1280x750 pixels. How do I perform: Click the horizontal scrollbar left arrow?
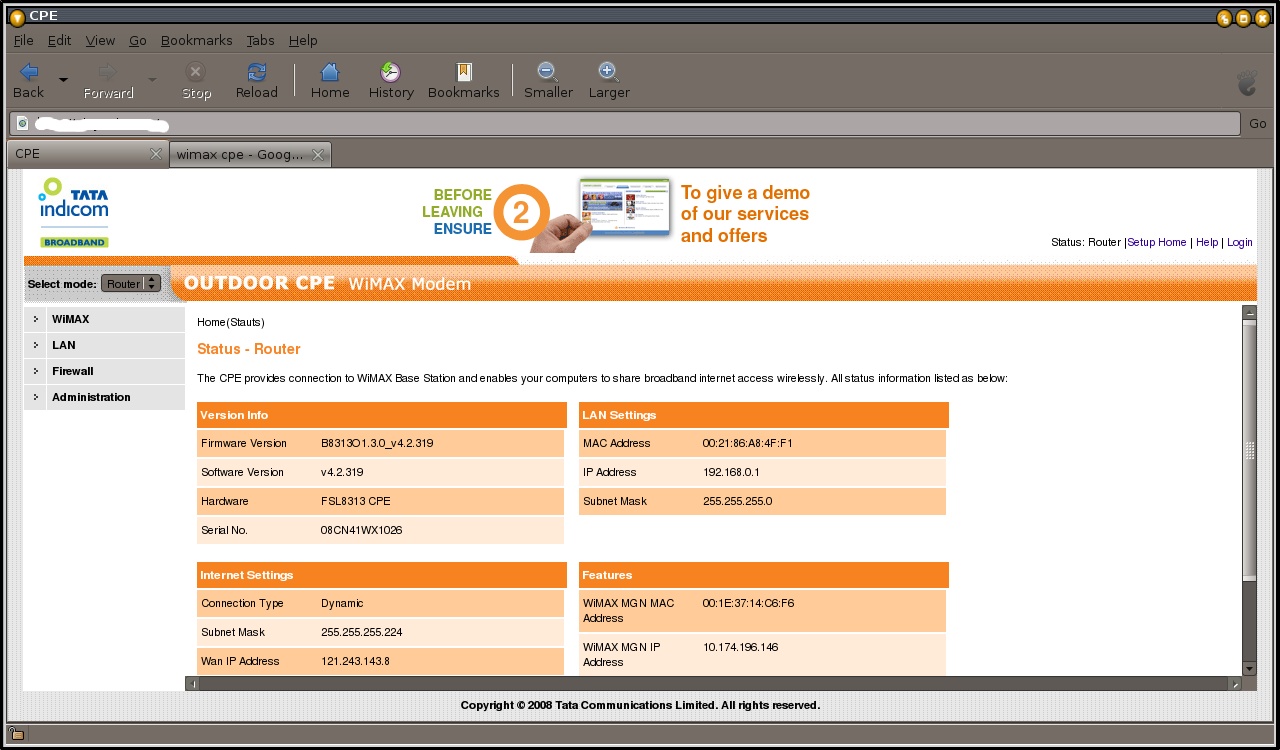click(x=192, y=684)
